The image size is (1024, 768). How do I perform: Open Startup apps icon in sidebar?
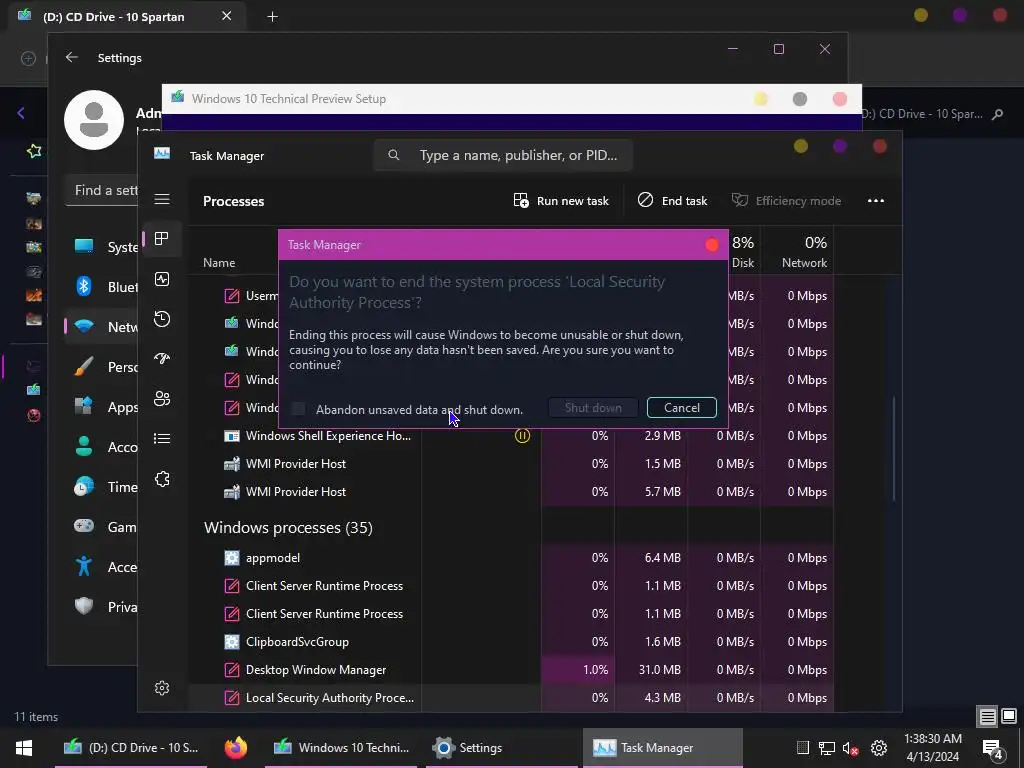tap(162, 359)
